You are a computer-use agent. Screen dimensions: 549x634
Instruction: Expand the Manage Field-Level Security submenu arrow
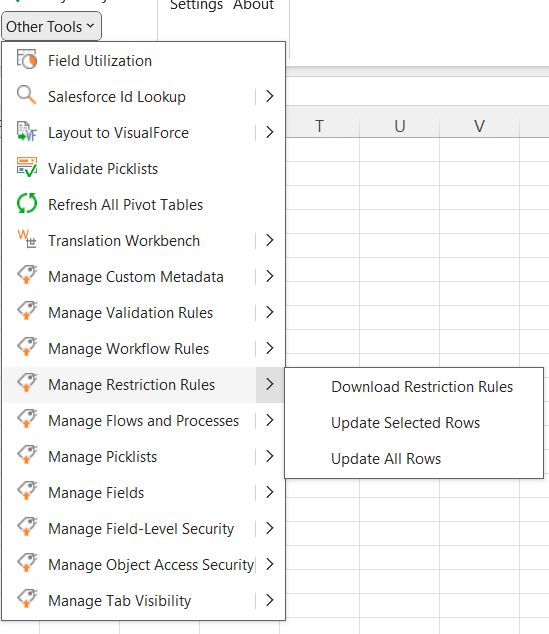click(270, 528)
